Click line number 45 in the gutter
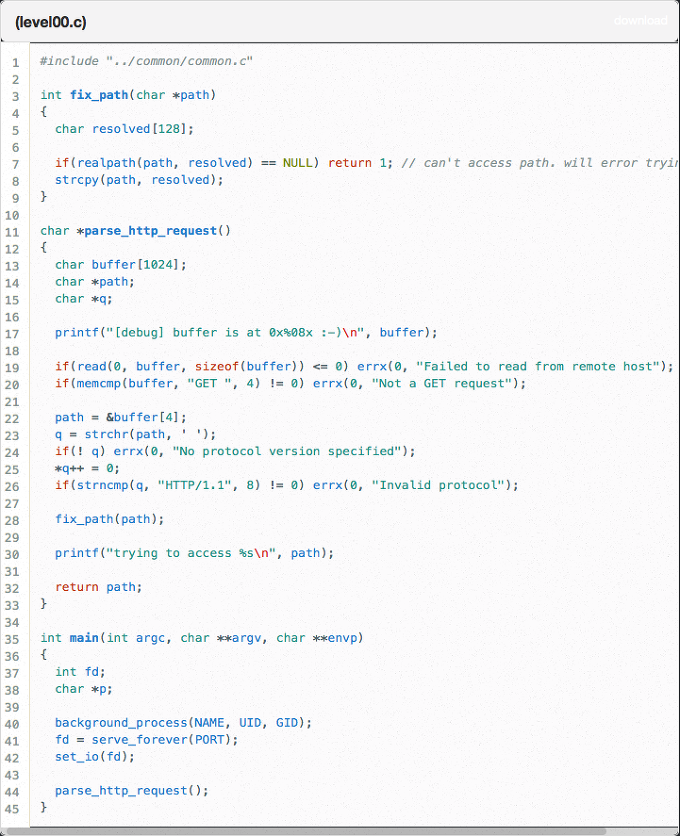The image size is (680, 836). coord(12,809)
